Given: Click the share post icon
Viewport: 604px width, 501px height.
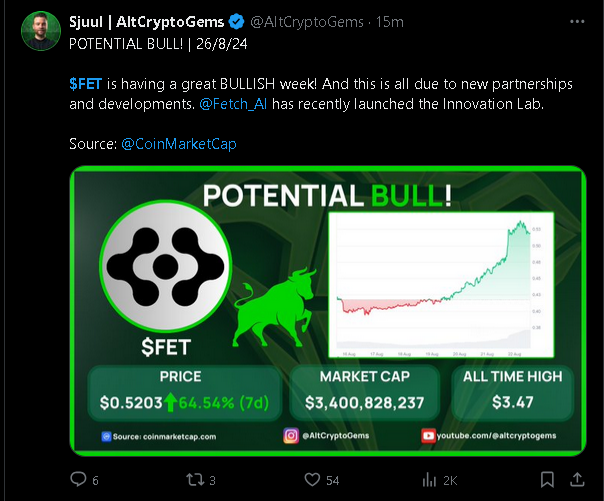Looking at the screenshot, I should 575,481.
